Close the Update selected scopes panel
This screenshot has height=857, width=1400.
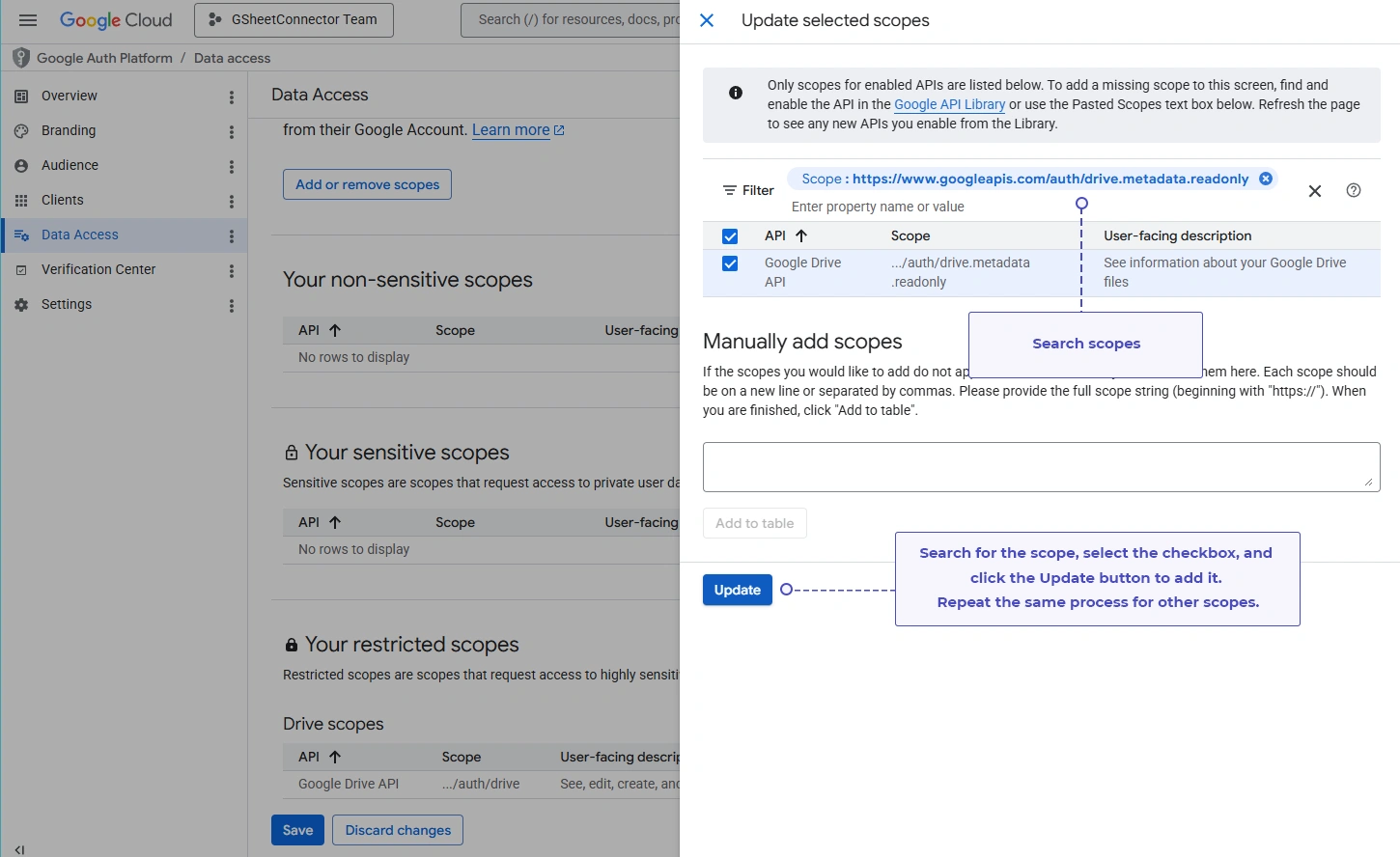pos(707,20)
